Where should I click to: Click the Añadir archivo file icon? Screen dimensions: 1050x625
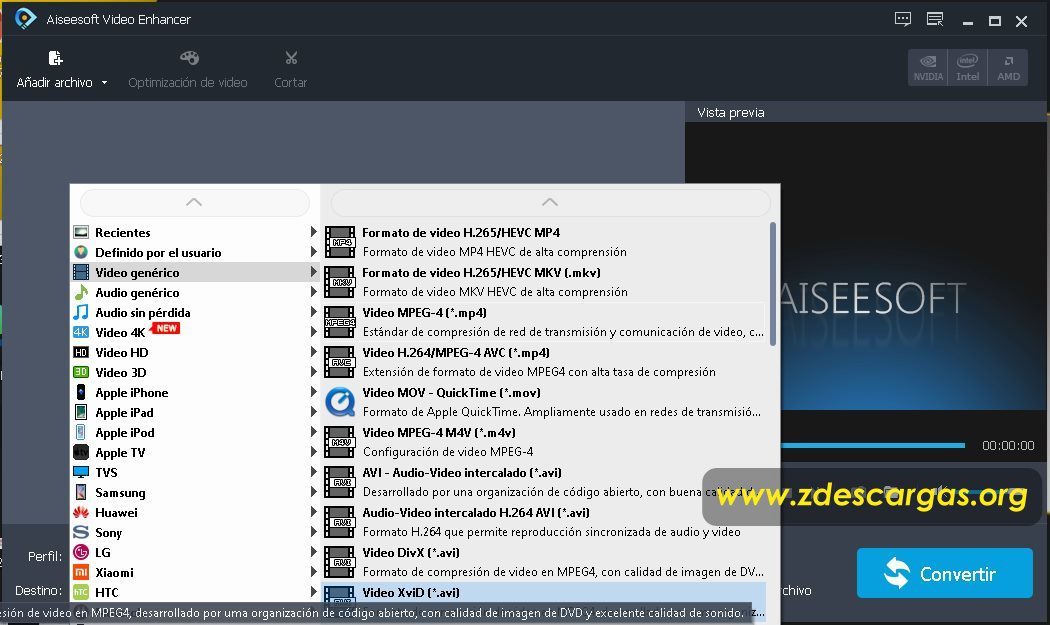56,58
